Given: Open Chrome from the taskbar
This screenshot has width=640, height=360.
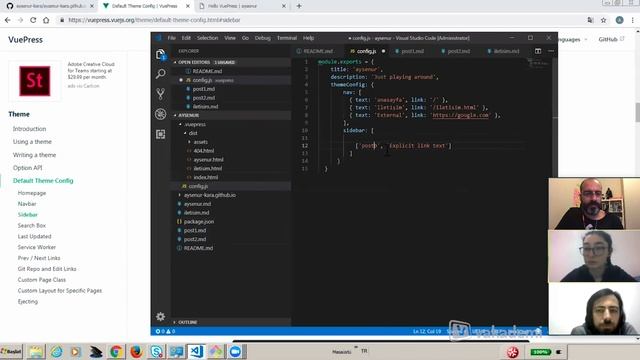Looking at the screenshot, I should [116, 351].
